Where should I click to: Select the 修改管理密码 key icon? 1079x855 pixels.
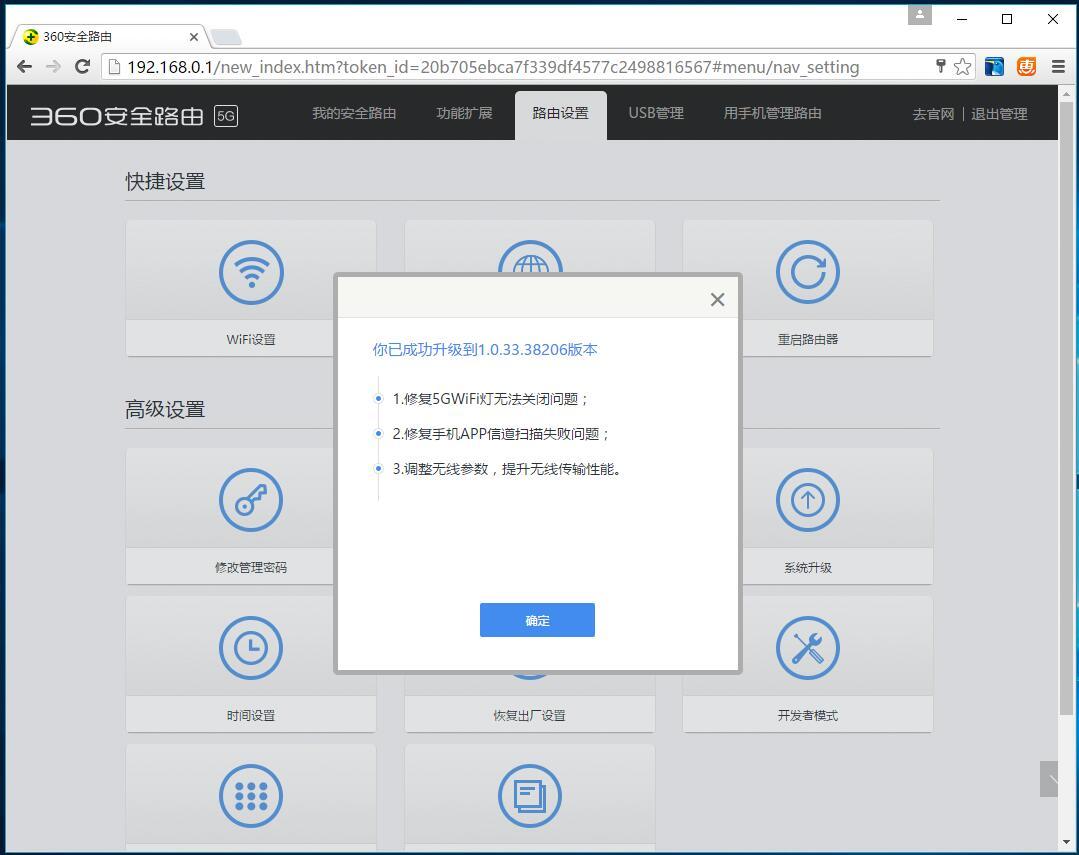250,500
